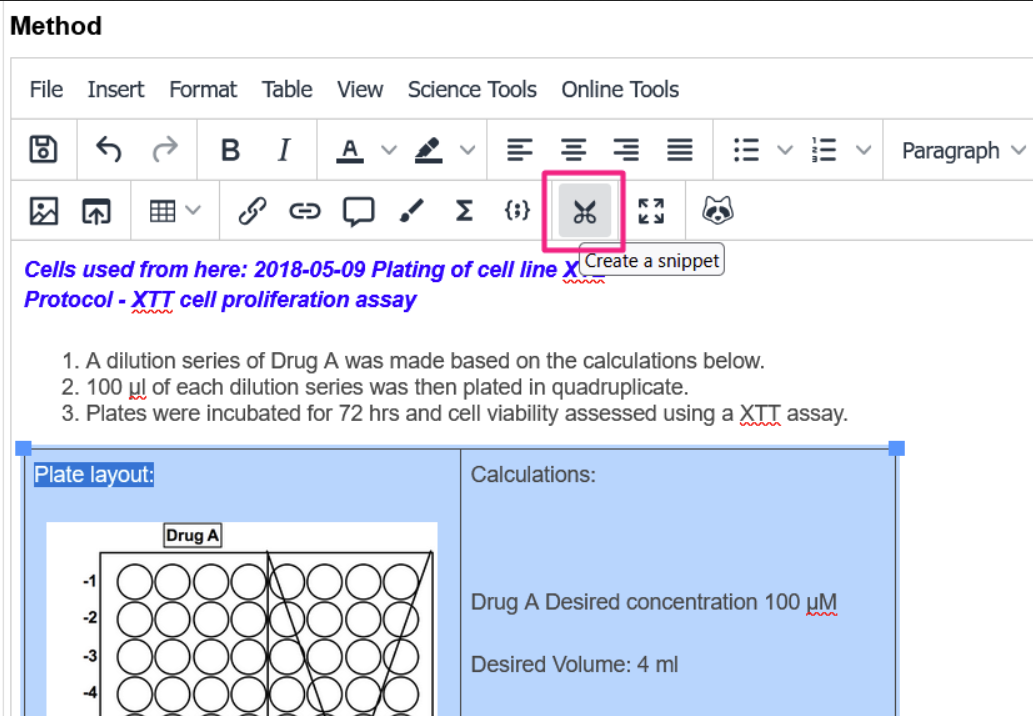Center align the text
Screen dimensions: 1033x716
point(573,150)
